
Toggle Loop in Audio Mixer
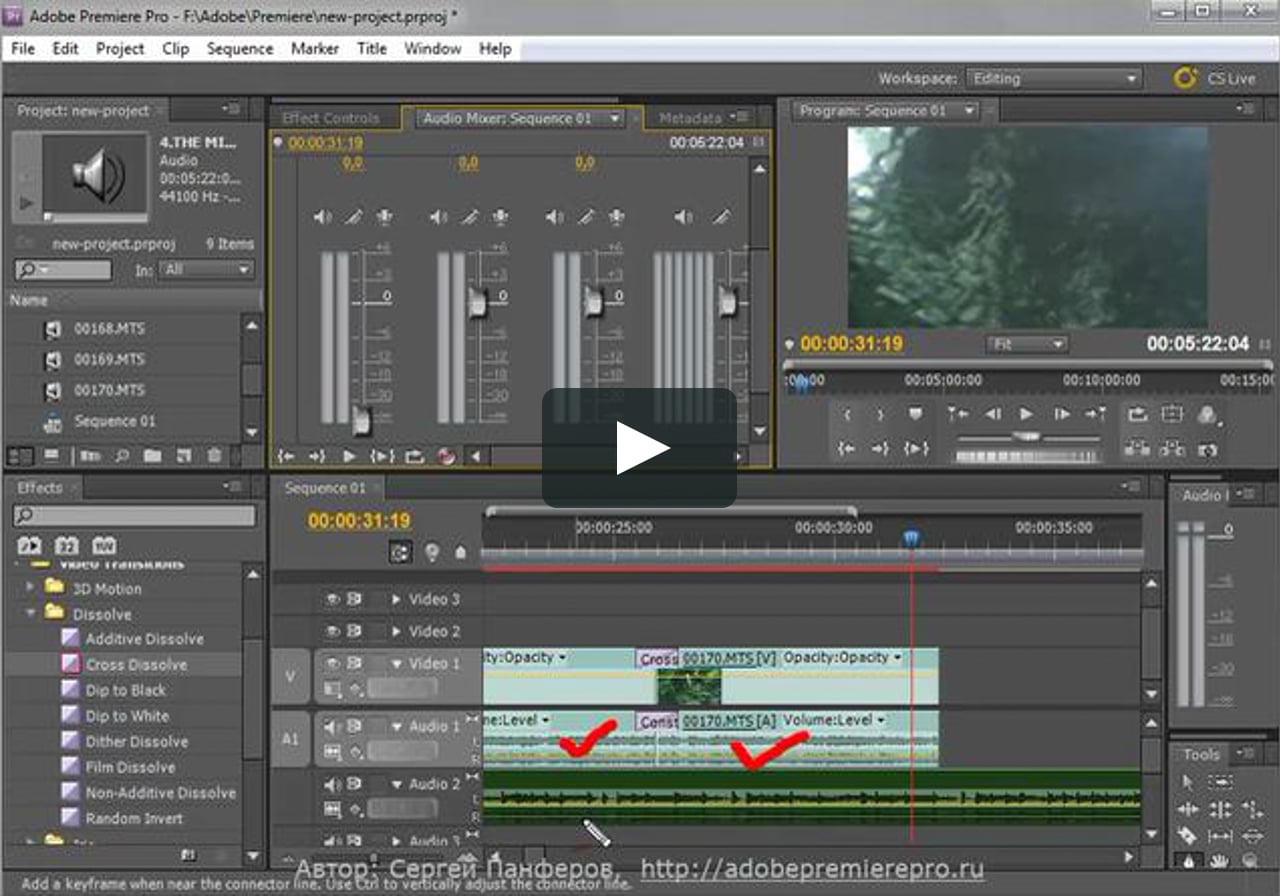click(414, 456)
